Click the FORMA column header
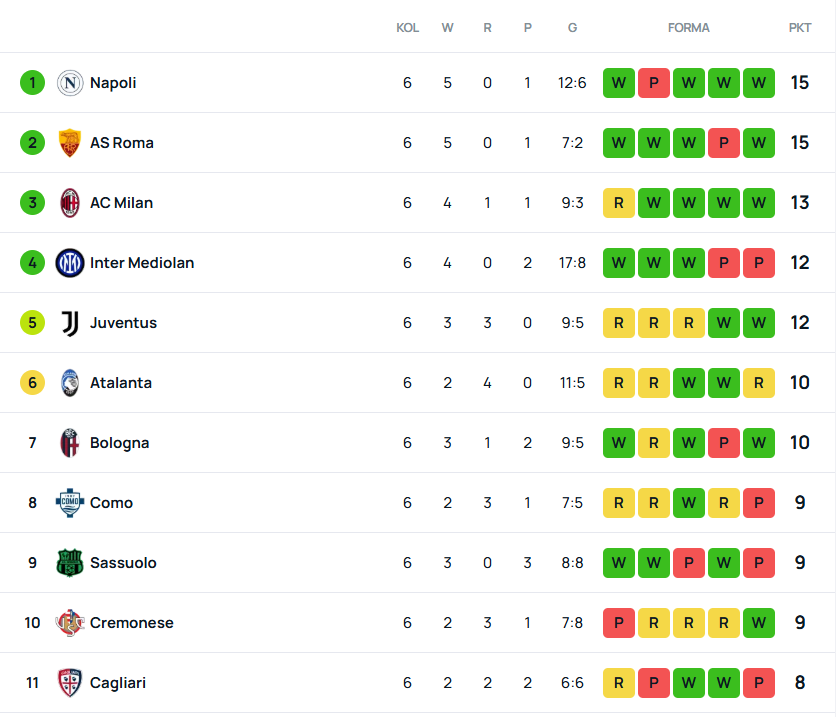836x717 pixels. (689, 28)
